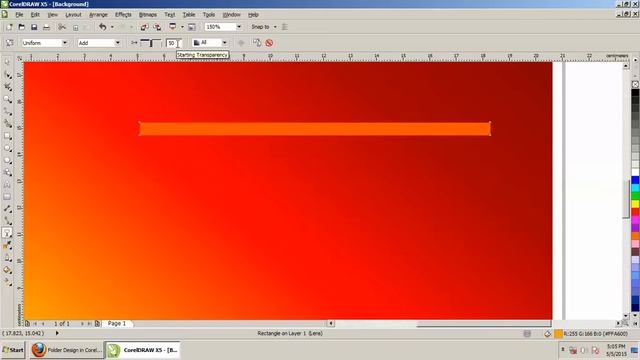The width and height of the screenshot is (640, 360).
Task: Select the Freehand tool
Action: pyautogui.click(x=7, y=111)
